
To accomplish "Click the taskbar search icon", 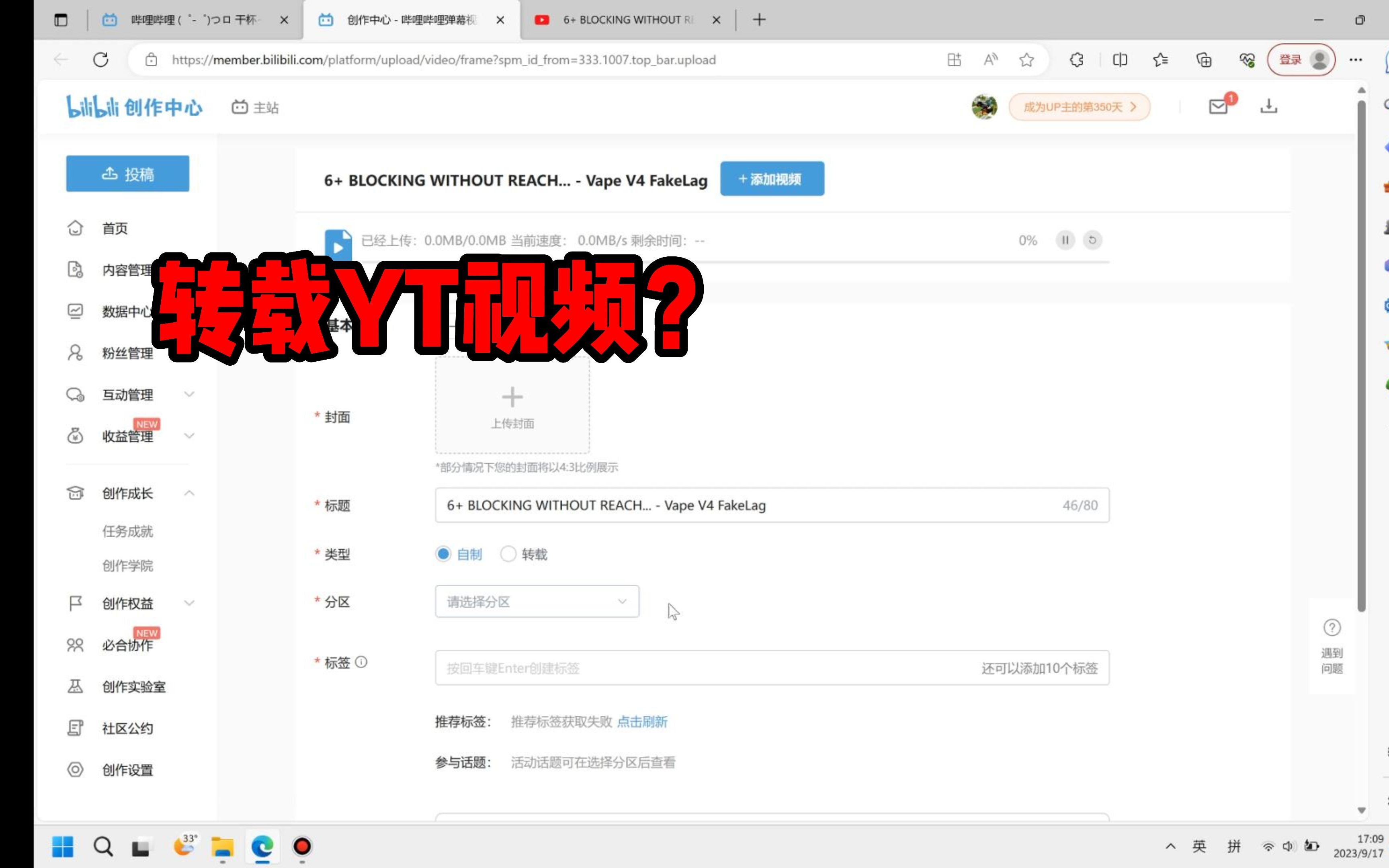I will tap(103, 846).
